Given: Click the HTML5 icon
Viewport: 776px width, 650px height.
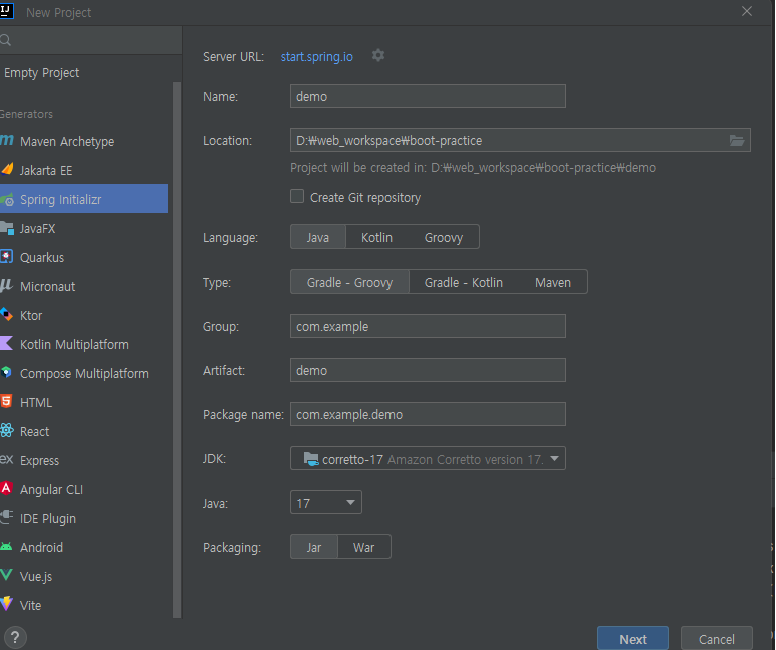Looking at the screenshot, I should pos(7,402).
